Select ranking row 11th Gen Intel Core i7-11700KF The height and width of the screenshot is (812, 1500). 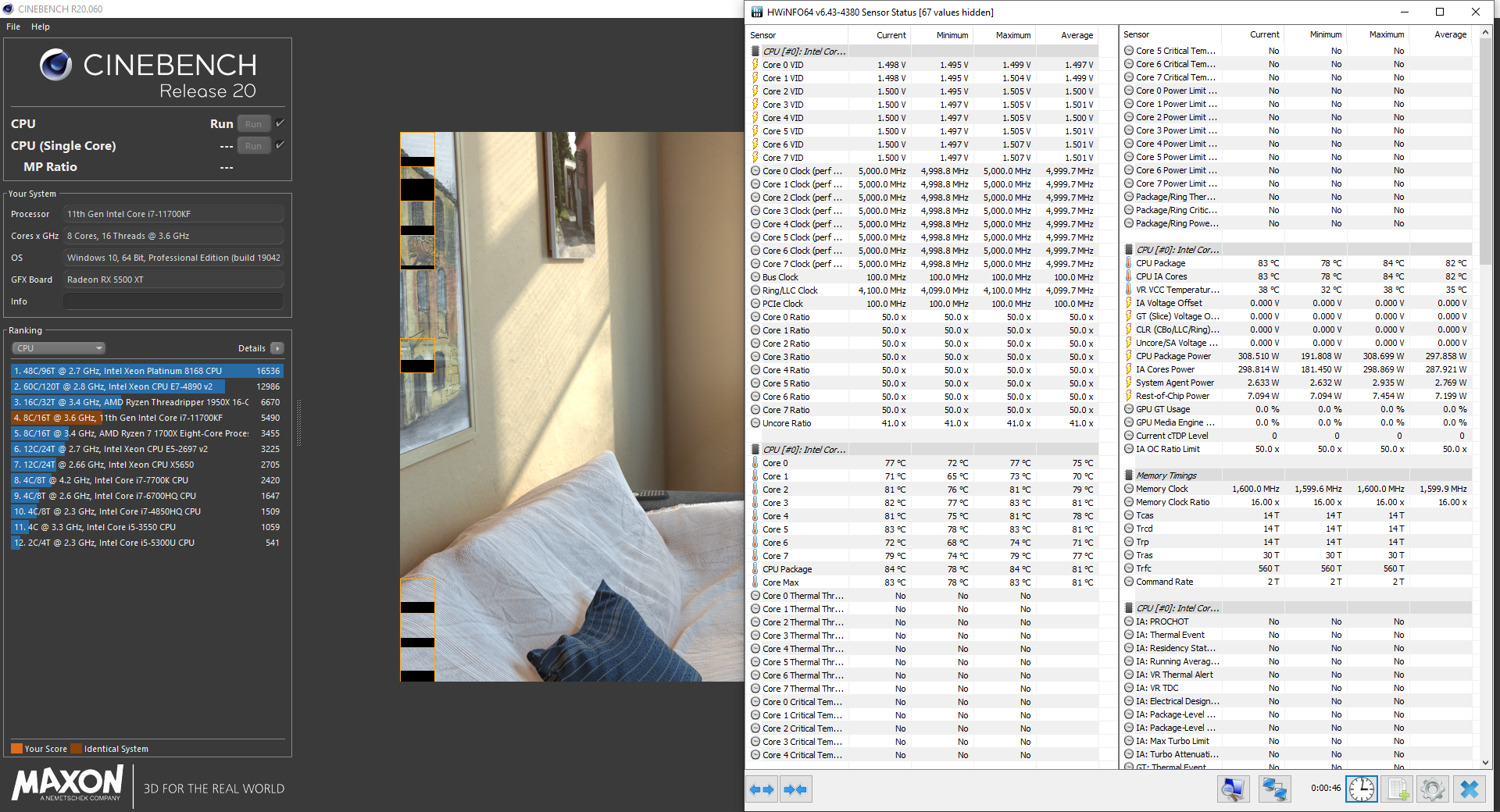pyautogui.click(x=147, y=418)
